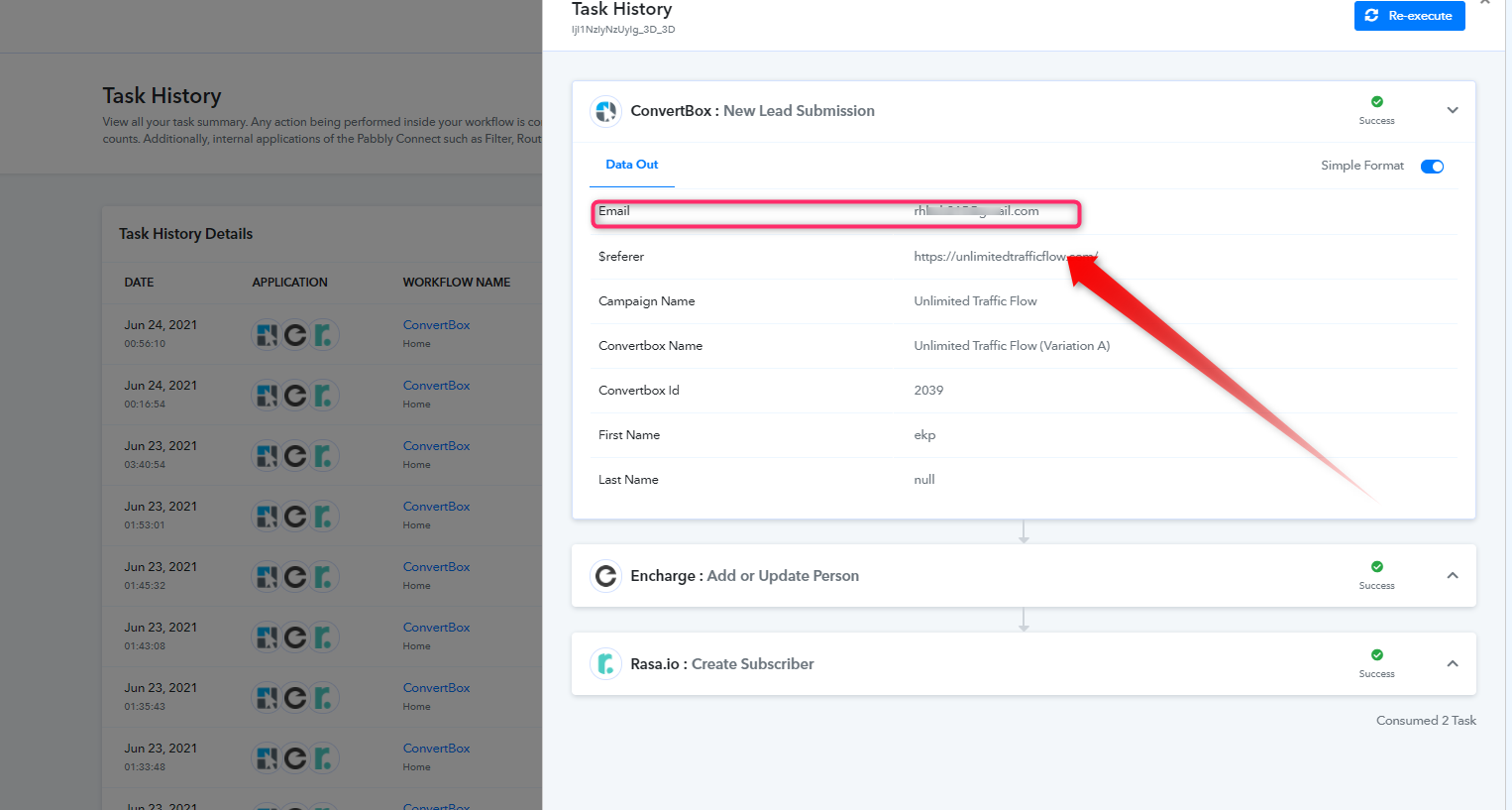1512x810 pixels.
Task: Click Rasa.io icon in Jun 23 01:33:48 row
Action: pos(324,758)
